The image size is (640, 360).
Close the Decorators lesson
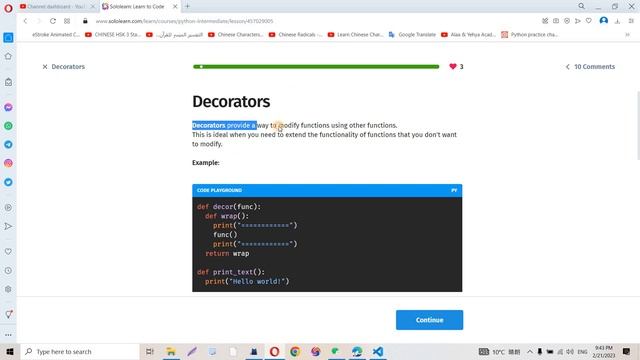[45, 67]
